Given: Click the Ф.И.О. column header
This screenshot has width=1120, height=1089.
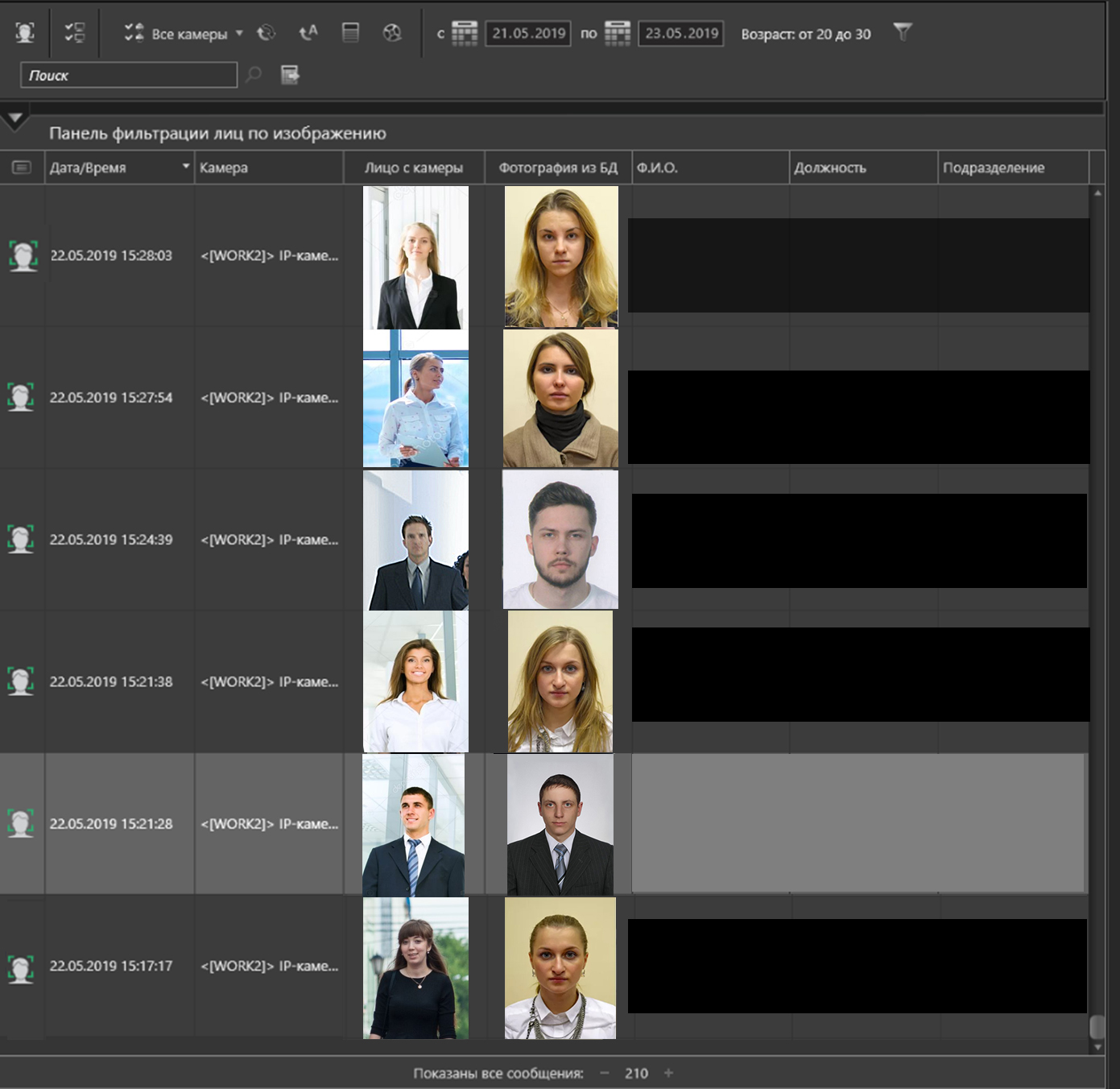Looking at the screenshot, I should 710,168.
